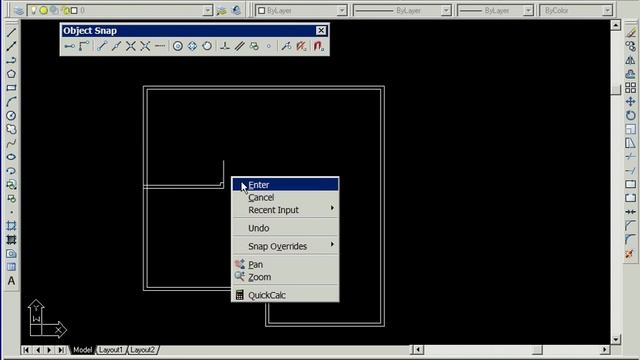This screenshot has height=360, width=640.
Task: Click Snap to Parallel icon
Action: click(239, 46)
